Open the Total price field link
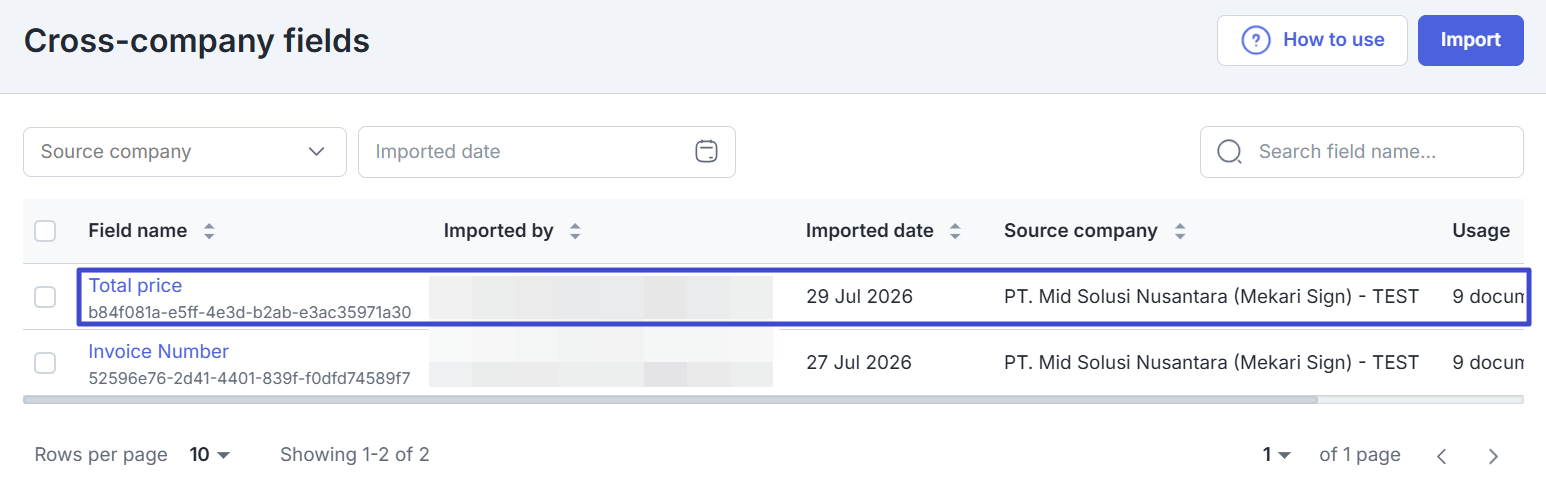 [135, 285]
